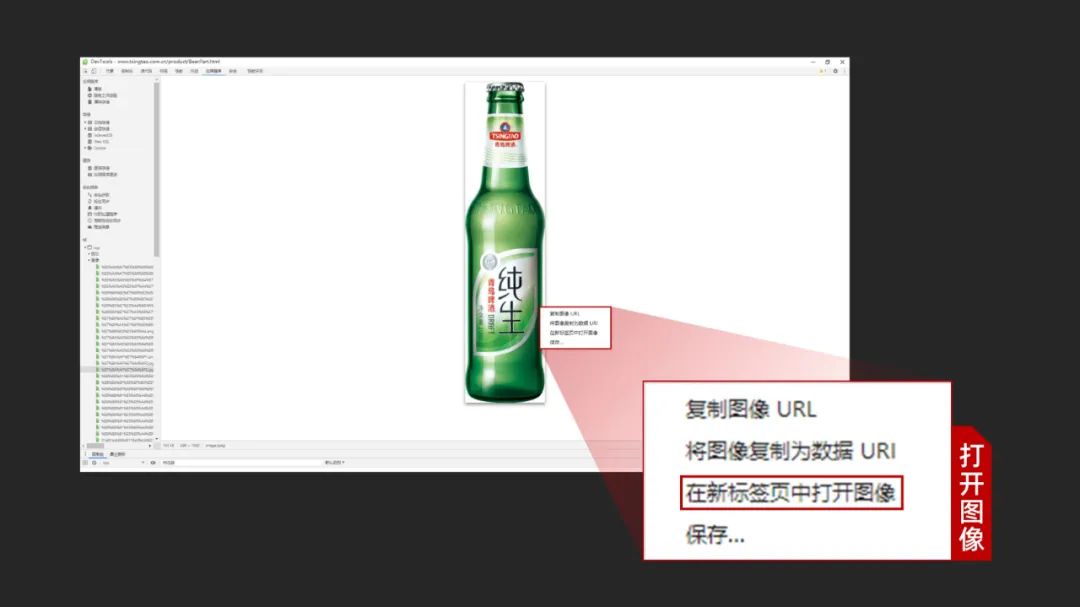Select the second bottom drawer tab
This screenshot has height=607, width=1080.
pyautogui.click(x=118, y=454)
